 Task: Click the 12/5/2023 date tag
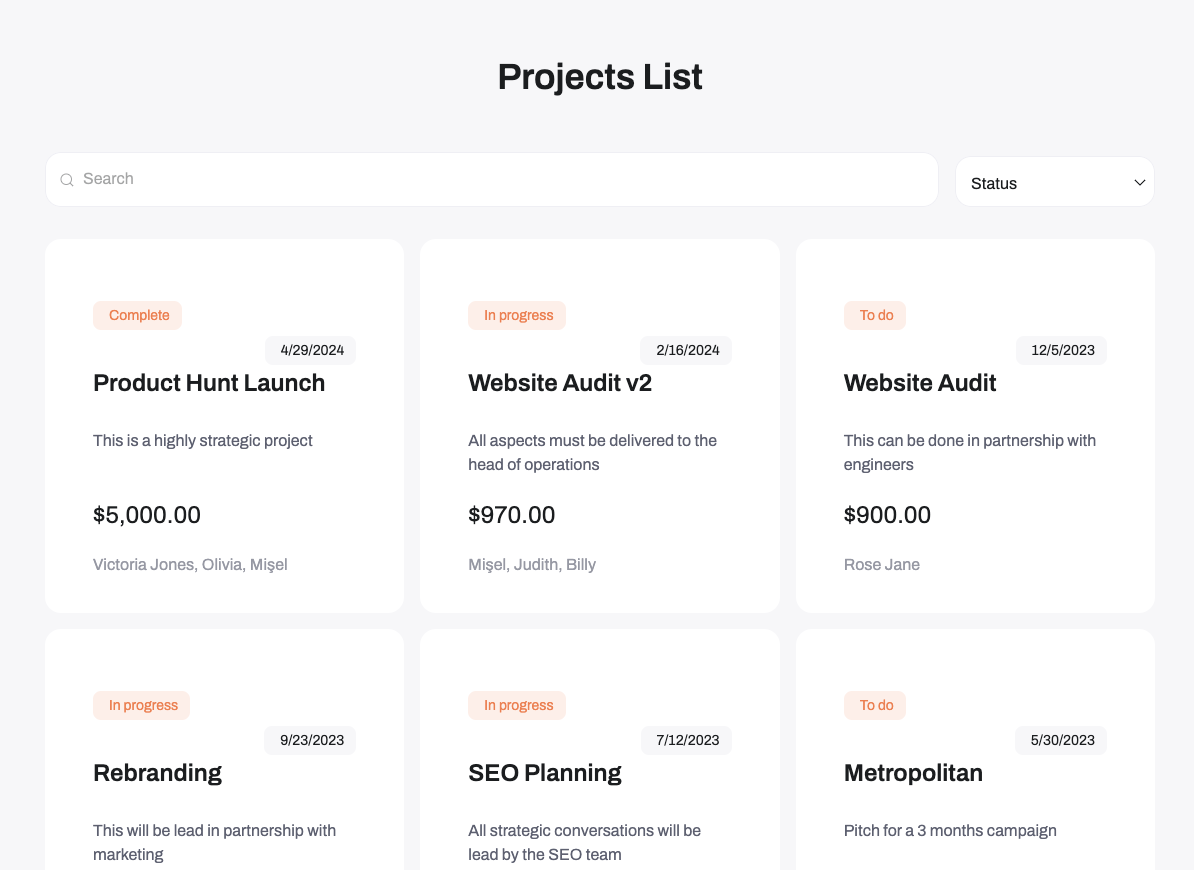pyautogui.click(x=1062, y=350)
